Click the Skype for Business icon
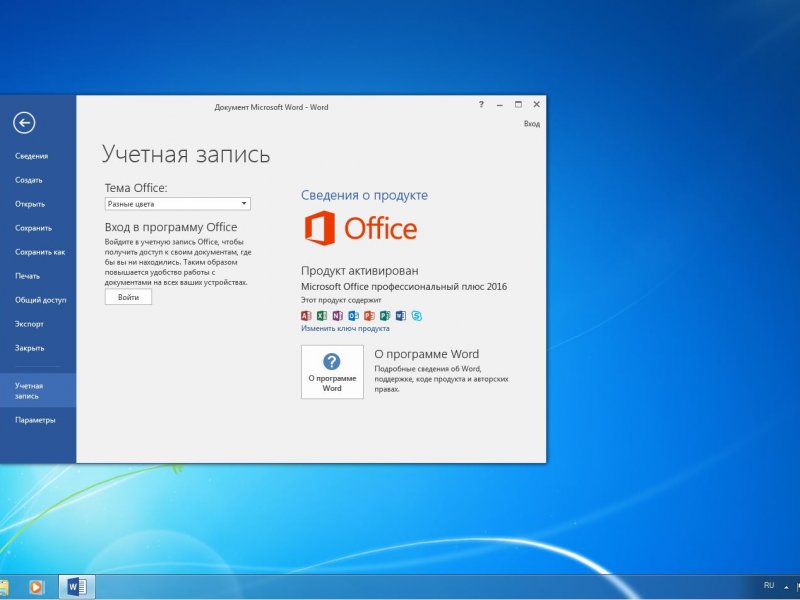Screen dimensions: 800x600 [417, 316]
